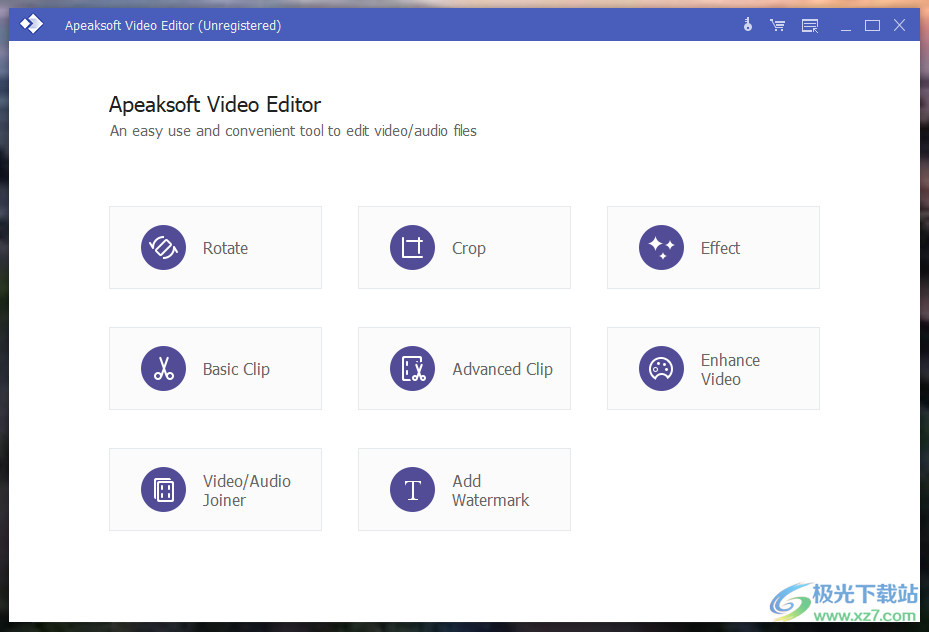Click the Apeaksoft logo in title bar
Screen dimensions: 929x632
click(x=31, y=24)
